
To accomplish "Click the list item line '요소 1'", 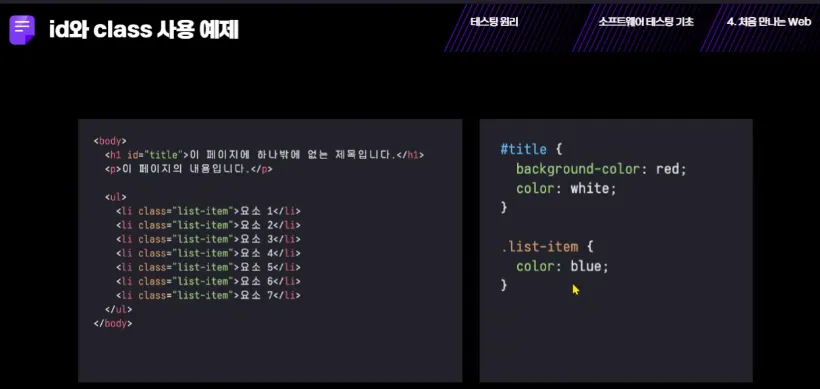I will 209,211.
